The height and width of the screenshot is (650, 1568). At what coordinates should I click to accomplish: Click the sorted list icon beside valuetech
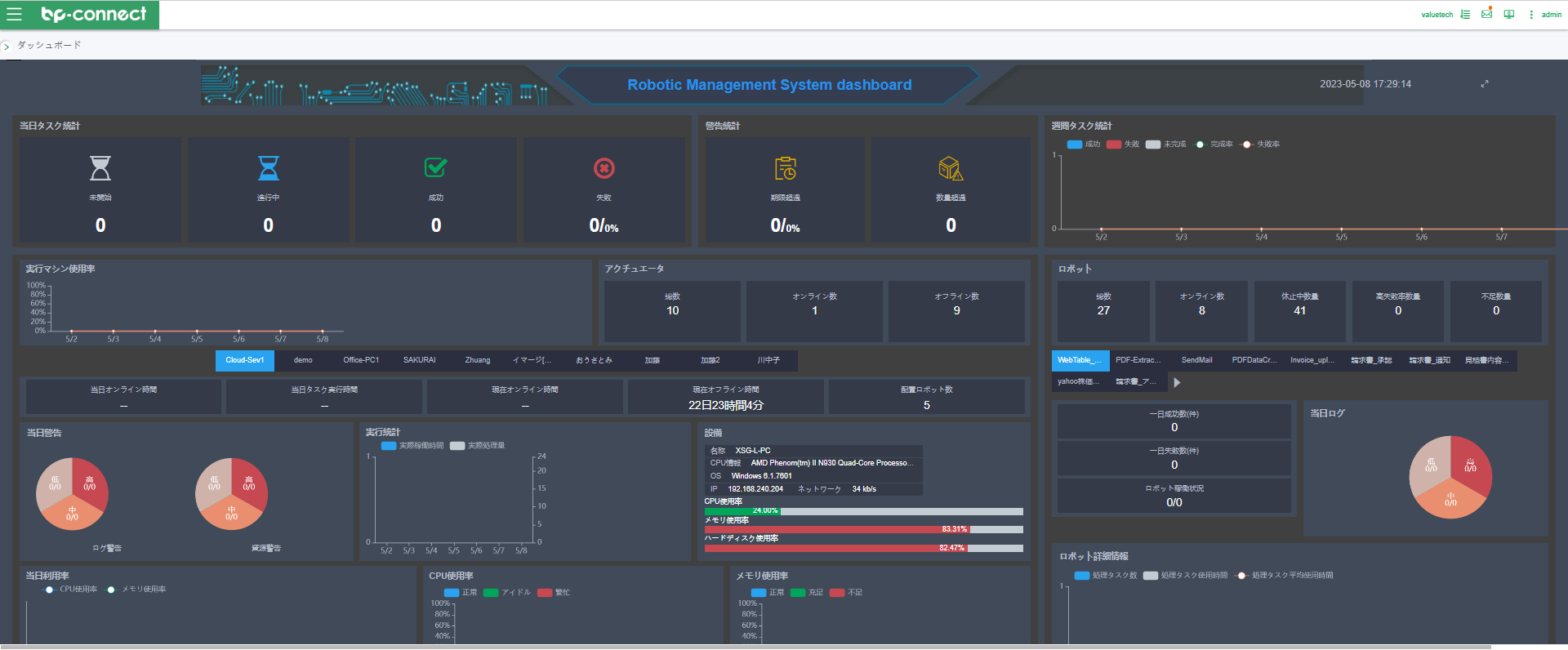tap(1465, 14)
